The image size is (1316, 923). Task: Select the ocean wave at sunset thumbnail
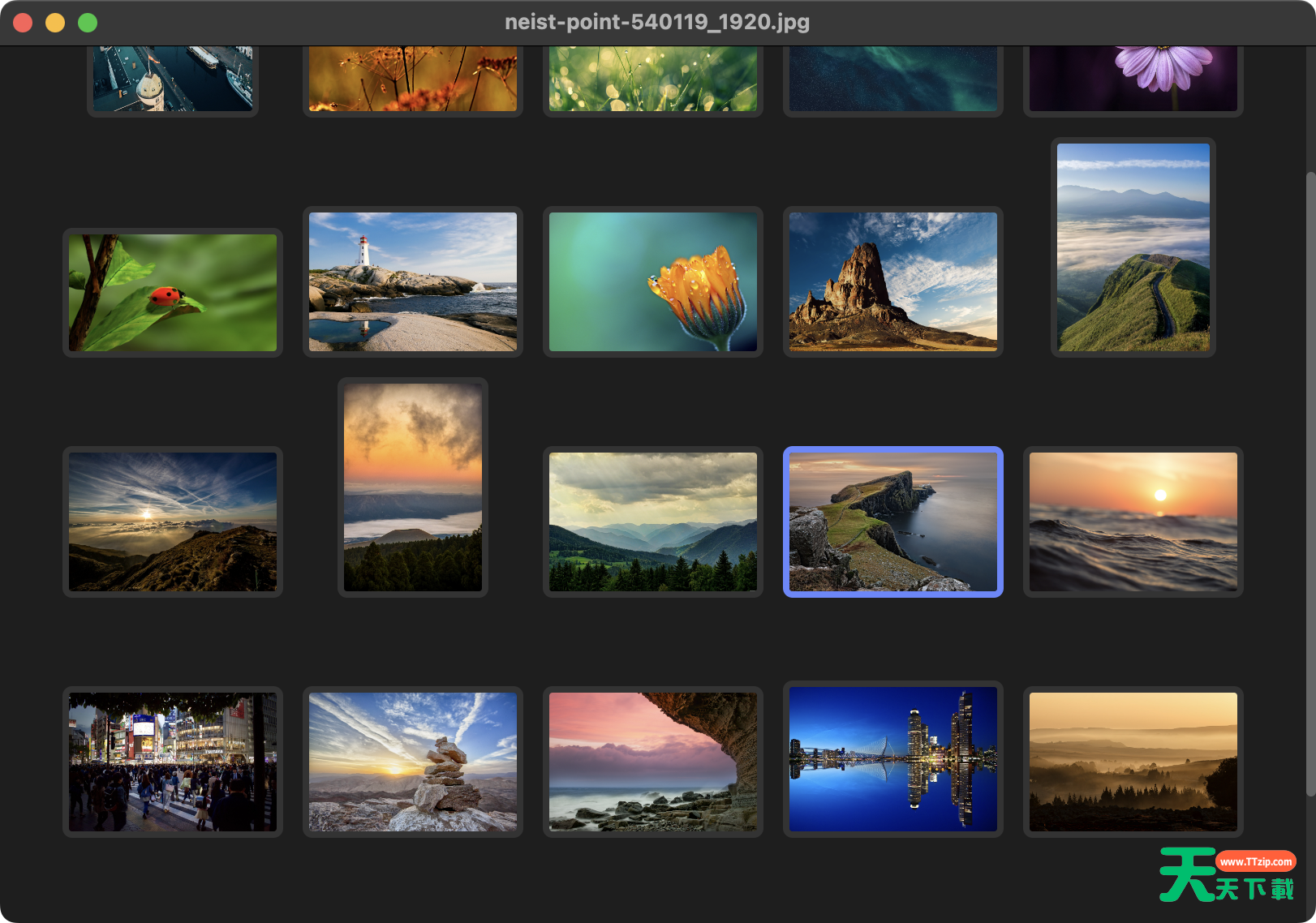tap(1133, 522)
